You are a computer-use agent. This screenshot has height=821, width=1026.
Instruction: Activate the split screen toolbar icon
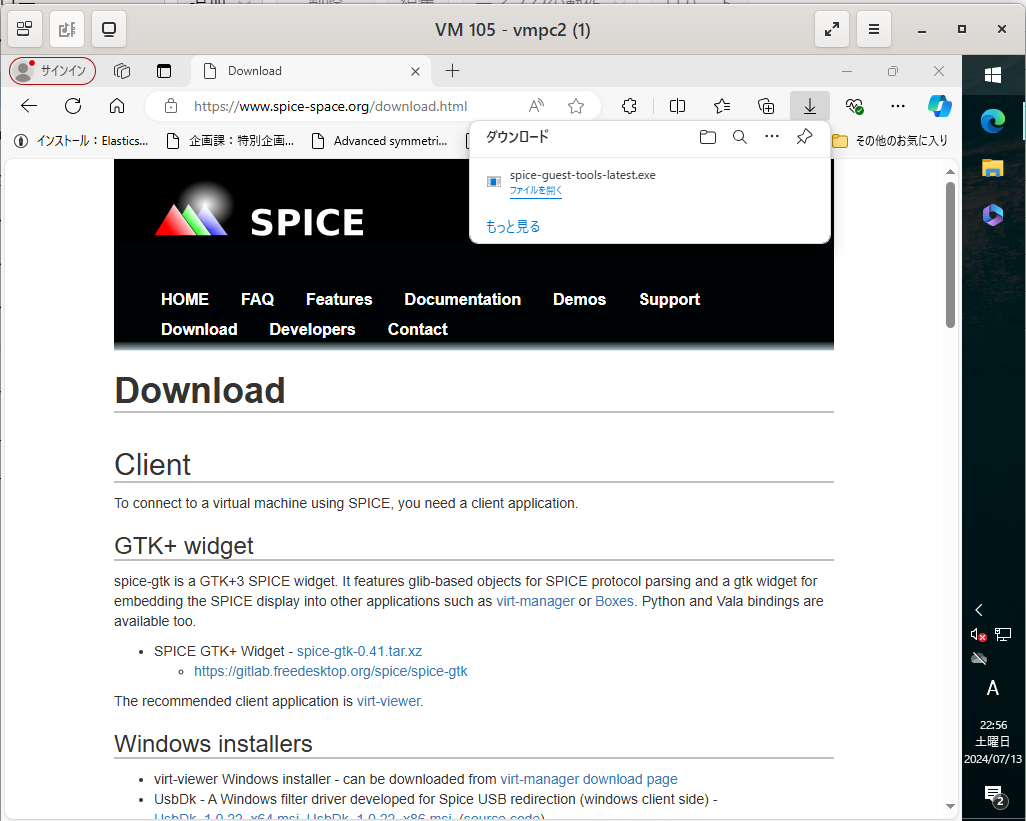[677, 105]
